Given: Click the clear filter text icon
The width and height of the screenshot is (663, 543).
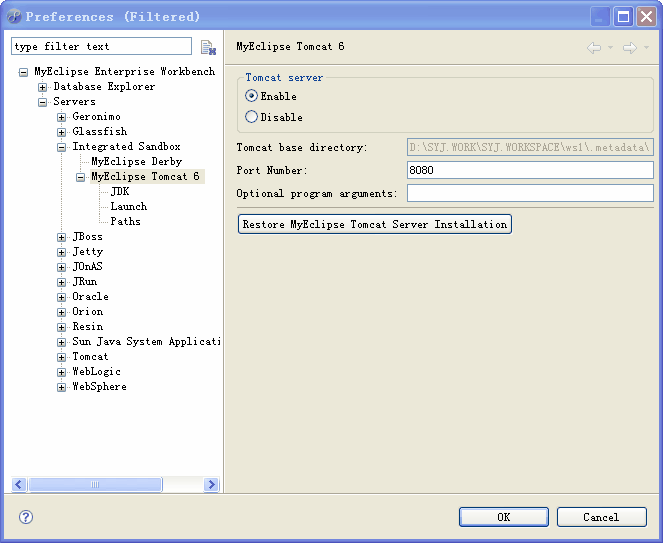Looking at the screenshot, I should (x=208, y=47).
